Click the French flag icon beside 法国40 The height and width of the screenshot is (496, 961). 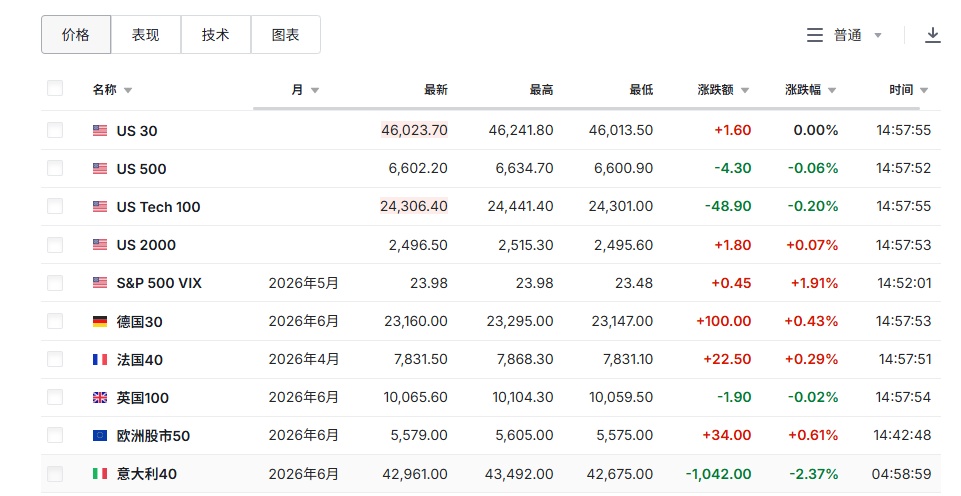coord(100,360)
